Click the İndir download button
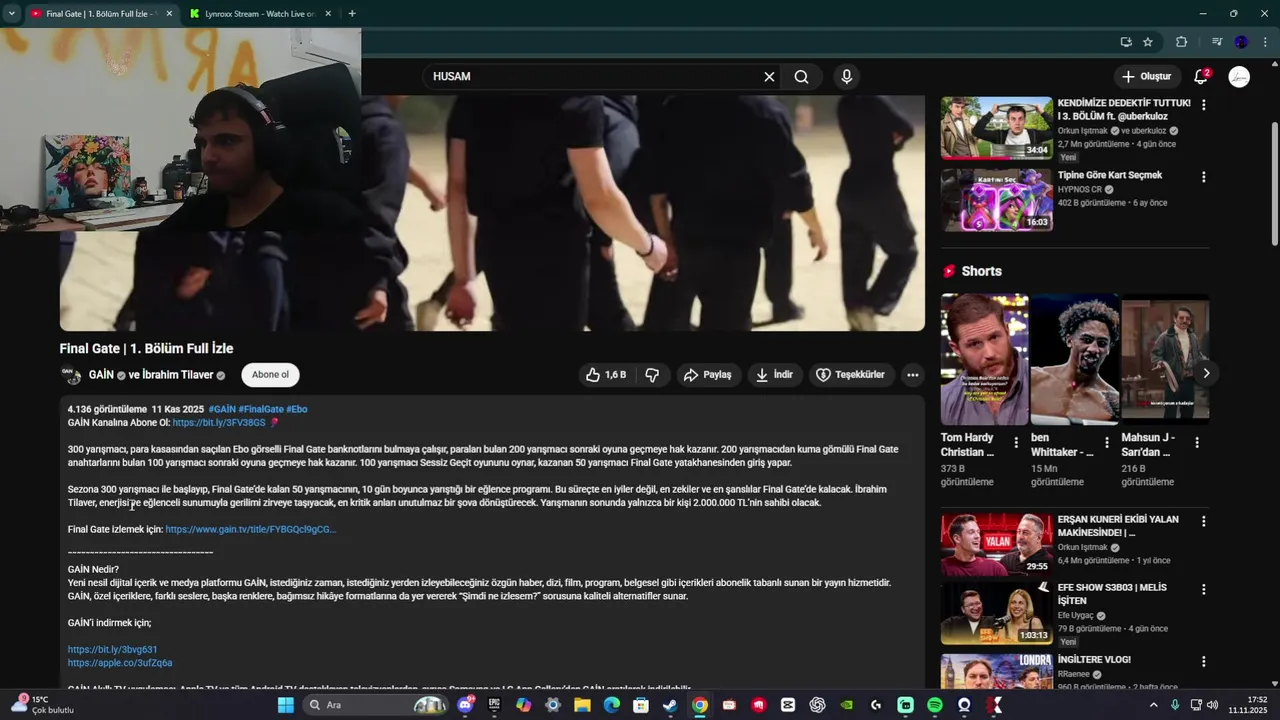This screenshot has width=1280, height=720. (775, 375)
